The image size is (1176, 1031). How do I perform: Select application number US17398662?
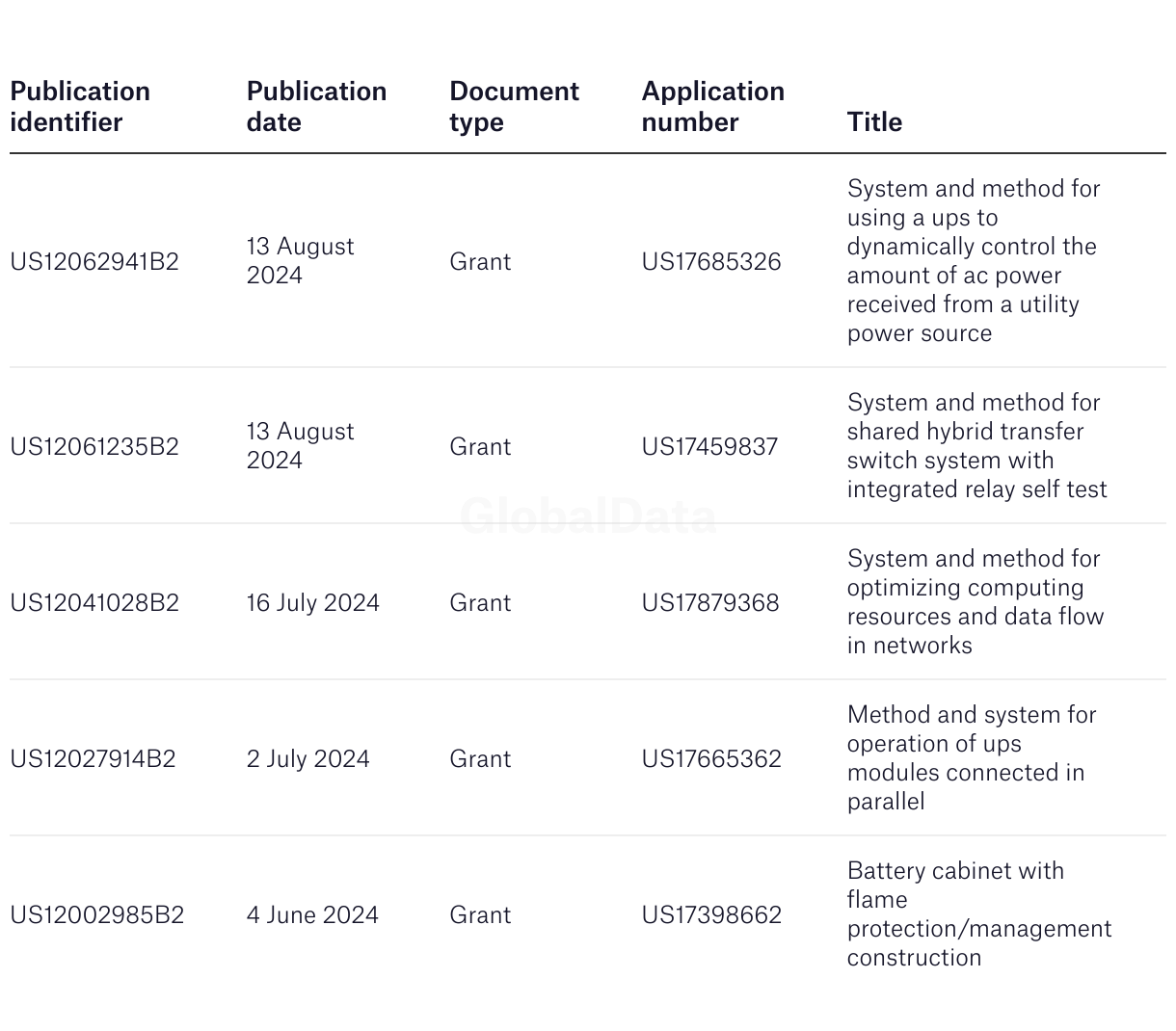pyautogui.click(x=711, y=915)
